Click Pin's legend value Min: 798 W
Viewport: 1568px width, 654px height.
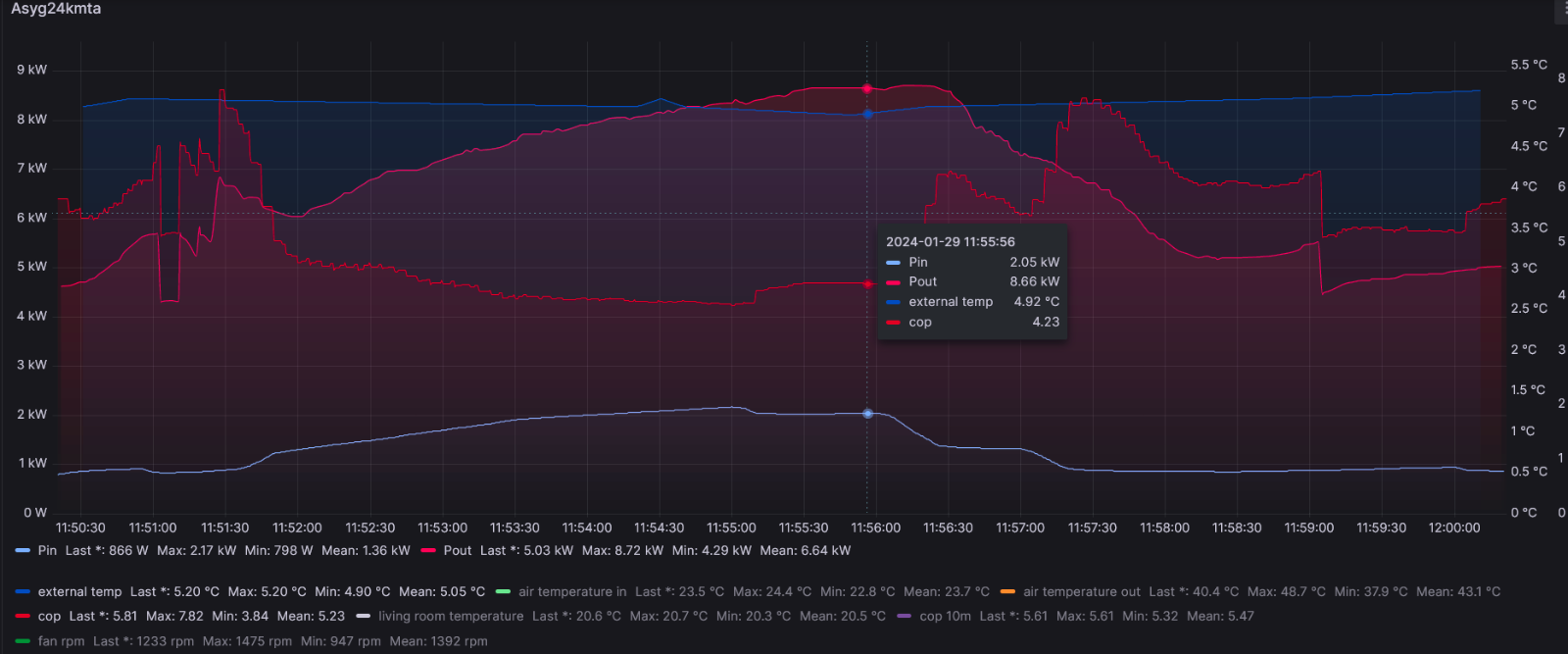click(279, 551)
